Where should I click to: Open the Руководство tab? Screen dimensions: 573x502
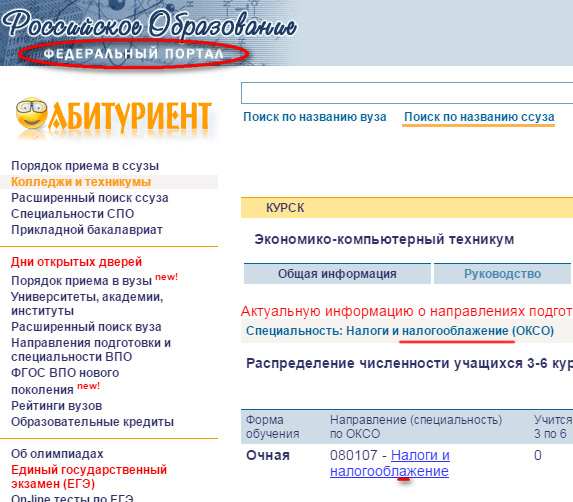click(502, 274)
